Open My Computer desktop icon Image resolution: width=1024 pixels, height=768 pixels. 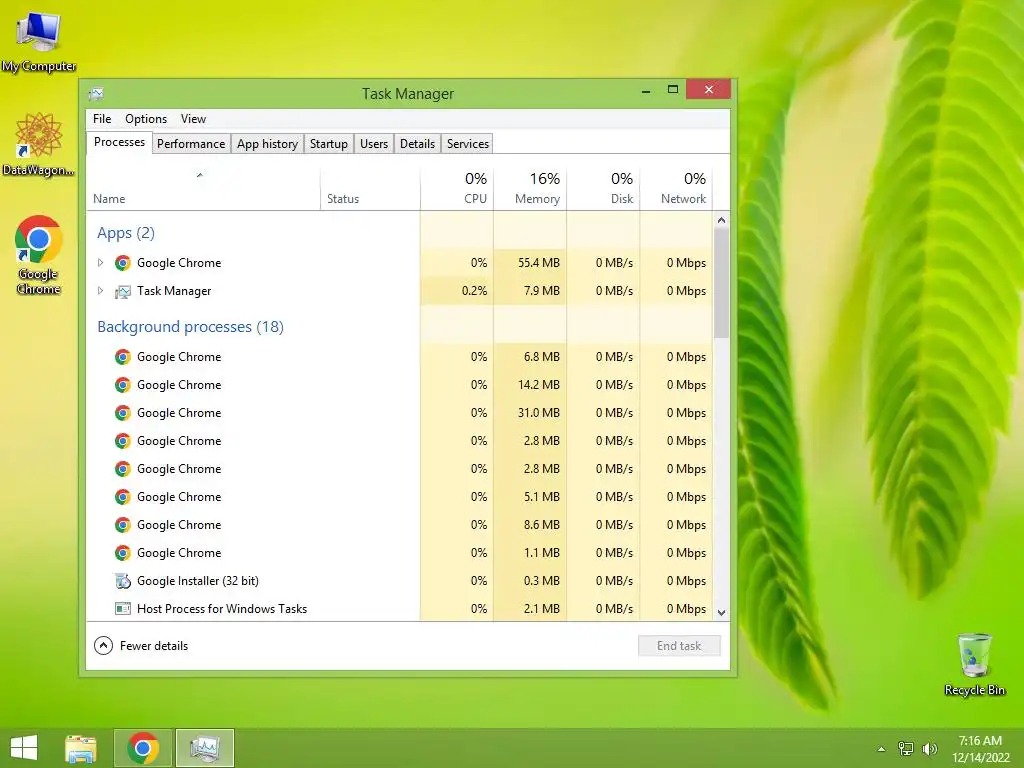click(x=39, y=41)
